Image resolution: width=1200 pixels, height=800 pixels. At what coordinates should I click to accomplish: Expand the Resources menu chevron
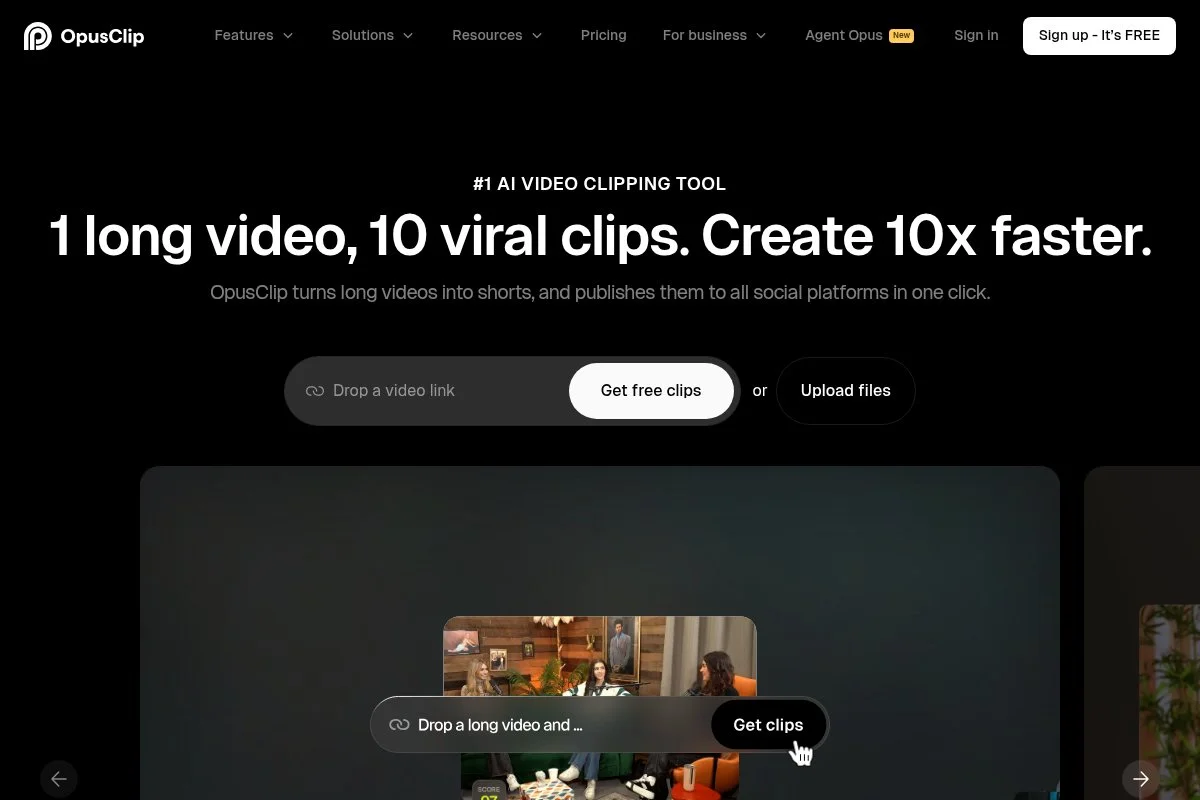[537, 35]
